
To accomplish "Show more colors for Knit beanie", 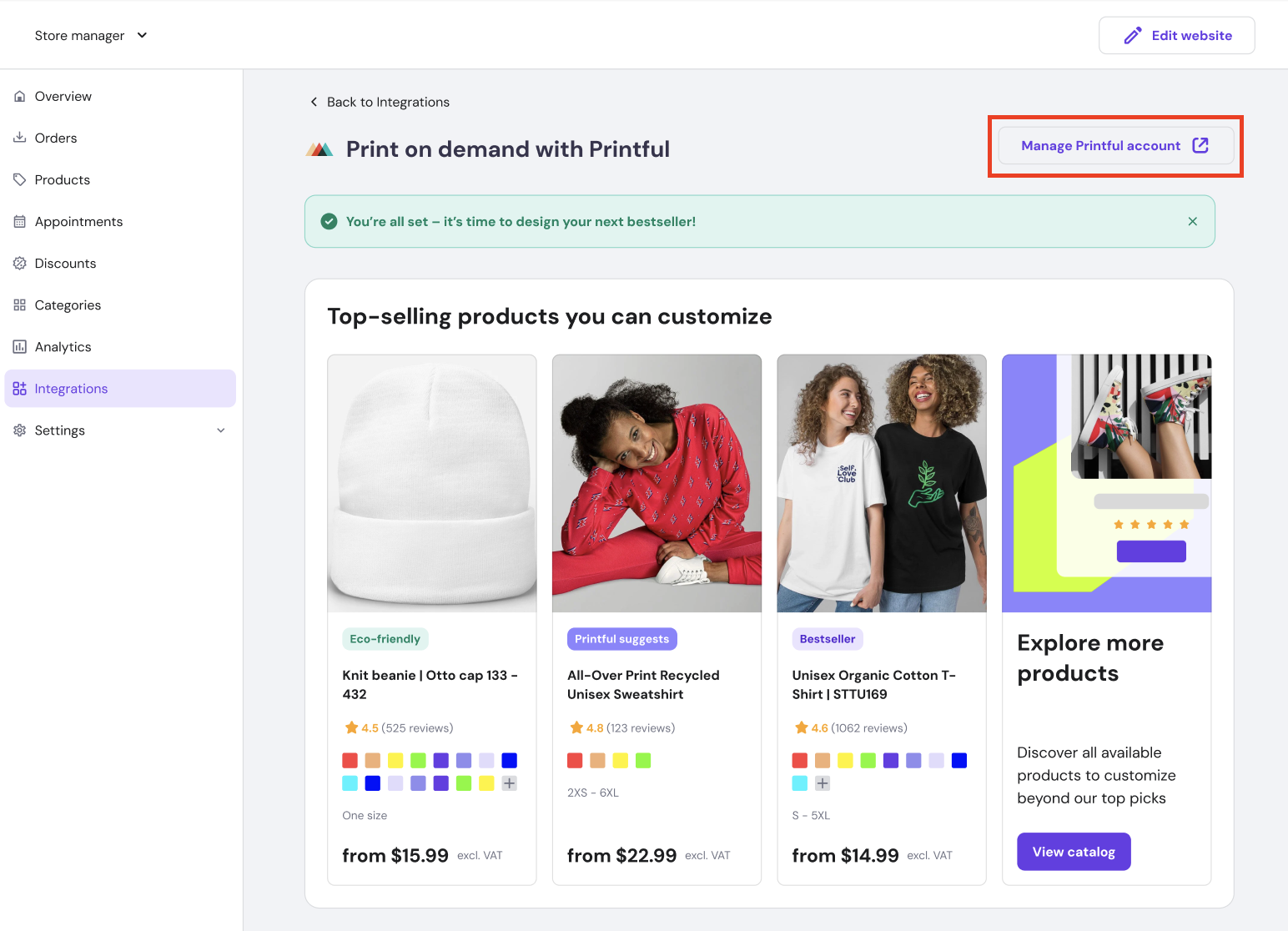I will click(x=509, y=783).
